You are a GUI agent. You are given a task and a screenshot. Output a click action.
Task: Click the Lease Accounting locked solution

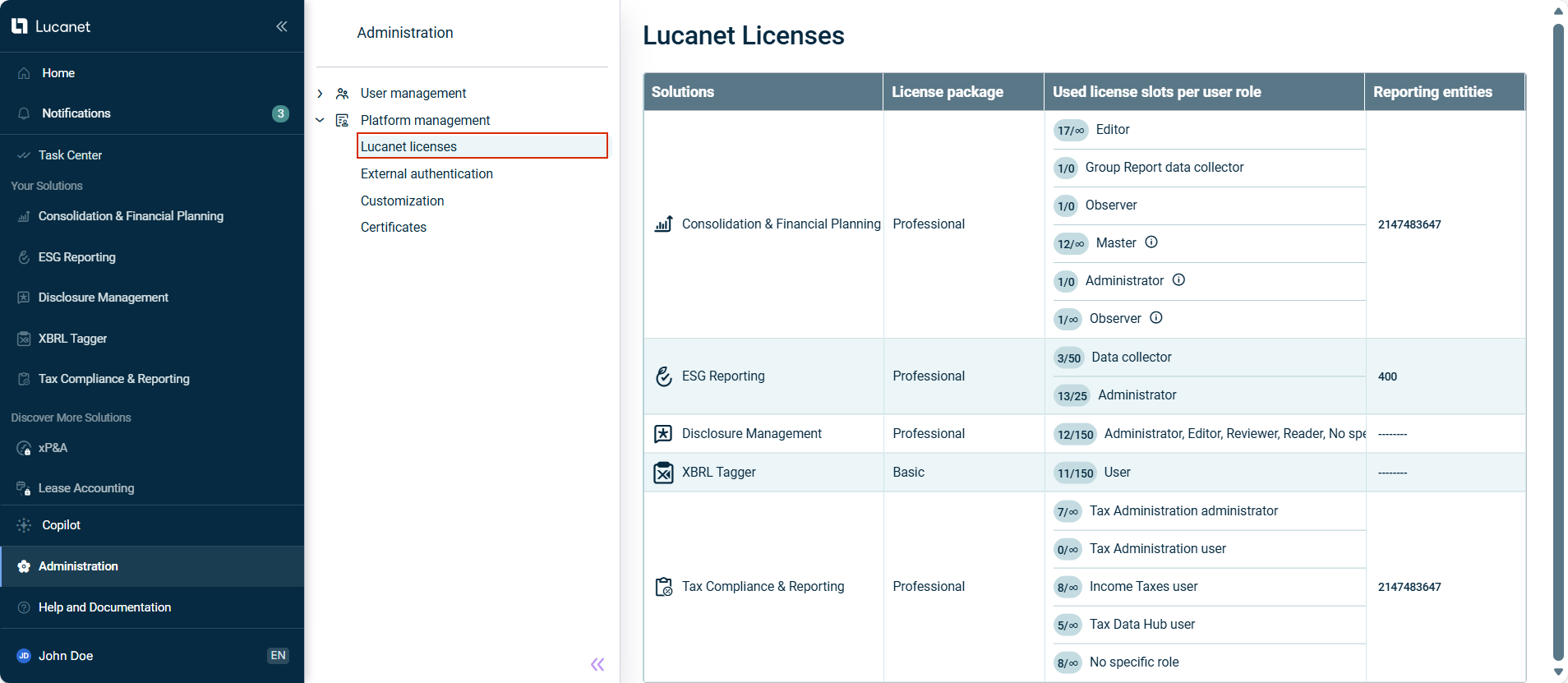coord(85,488)
